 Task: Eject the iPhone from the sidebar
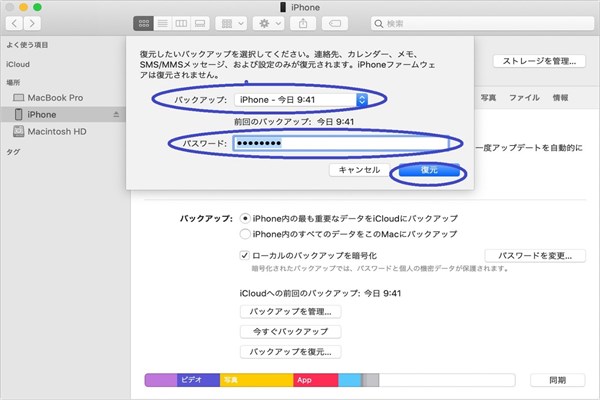click(116, 114)
